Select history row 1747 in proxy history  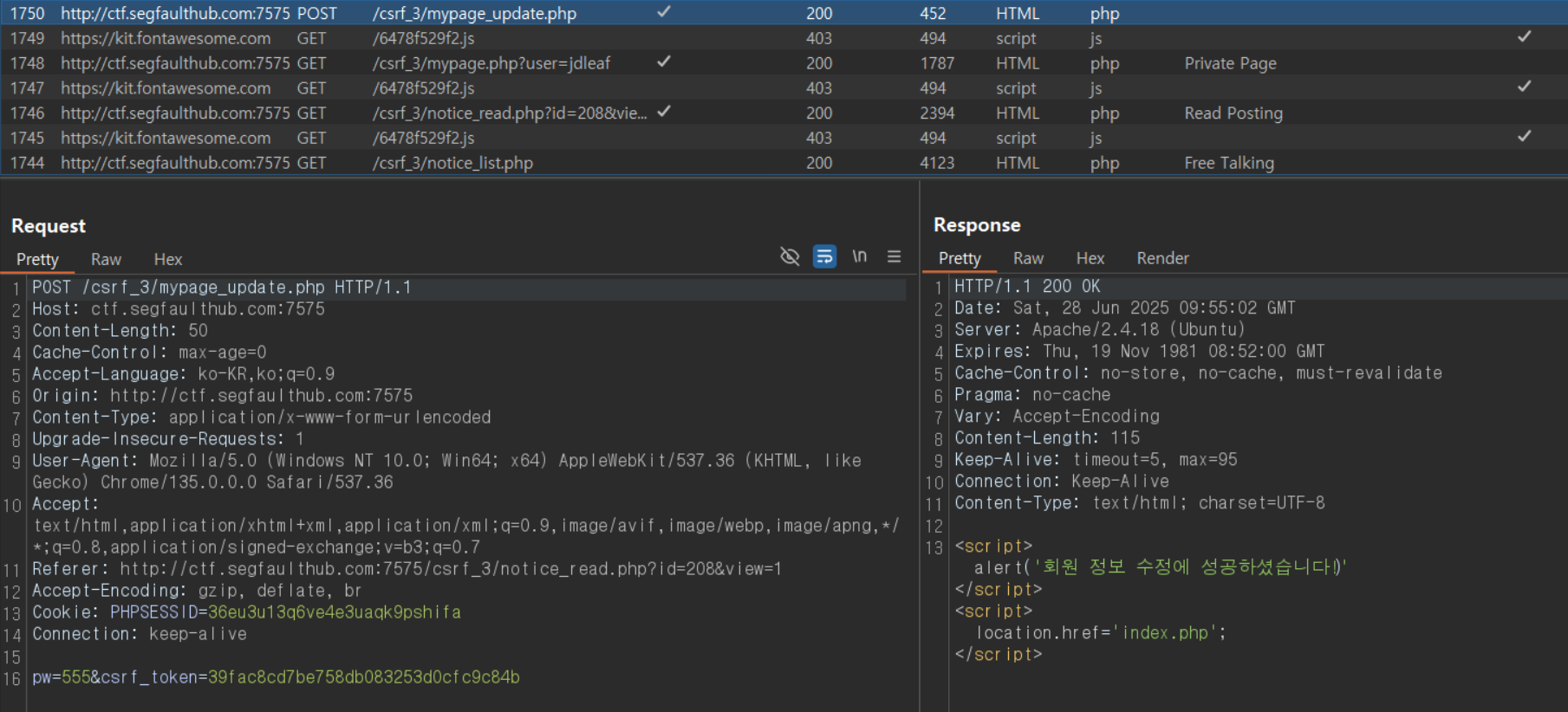(784, 88)
